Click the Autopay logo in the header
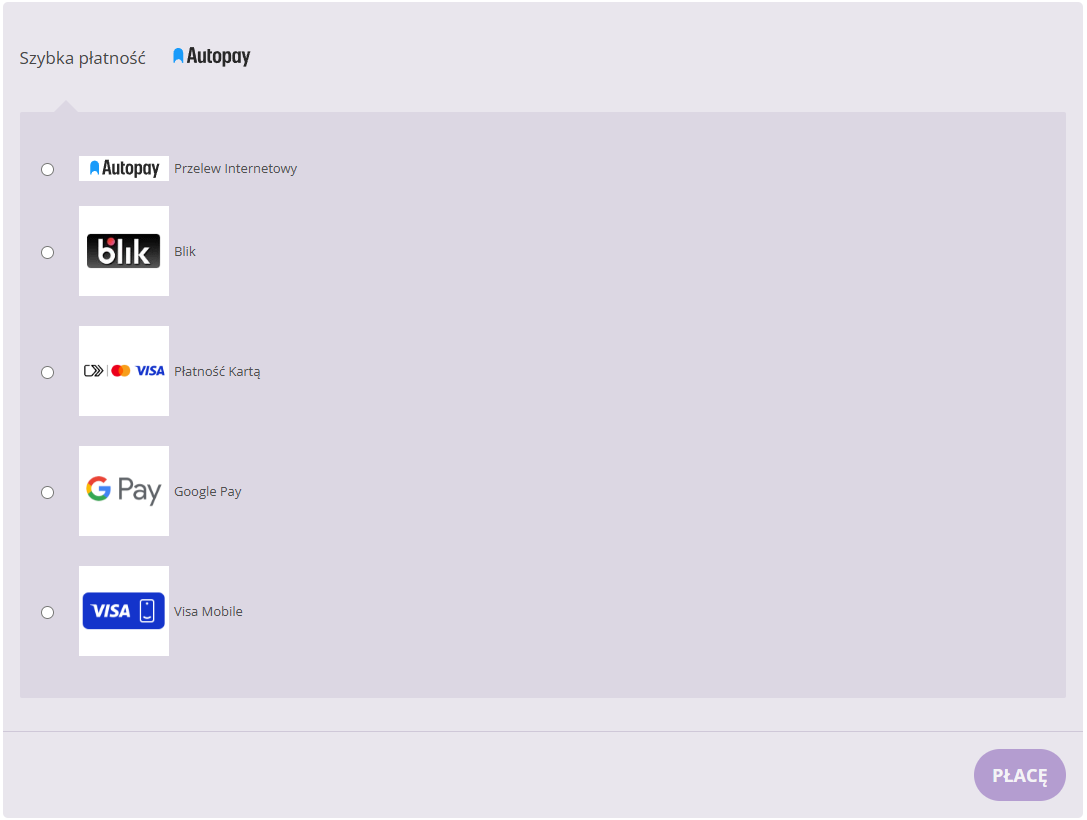Screen dimensions: 1087x820 coord(211,57)
